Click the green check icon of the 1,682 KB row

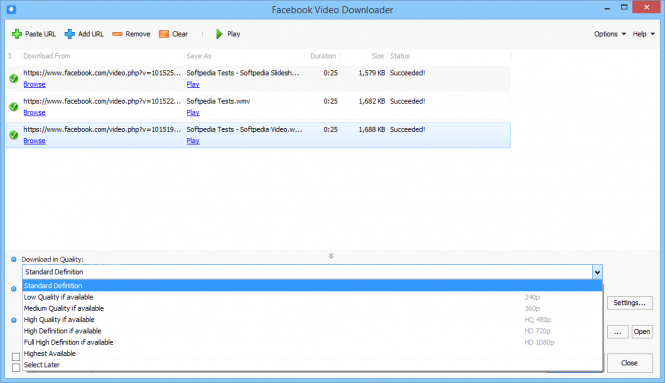[x=14, y=106]
